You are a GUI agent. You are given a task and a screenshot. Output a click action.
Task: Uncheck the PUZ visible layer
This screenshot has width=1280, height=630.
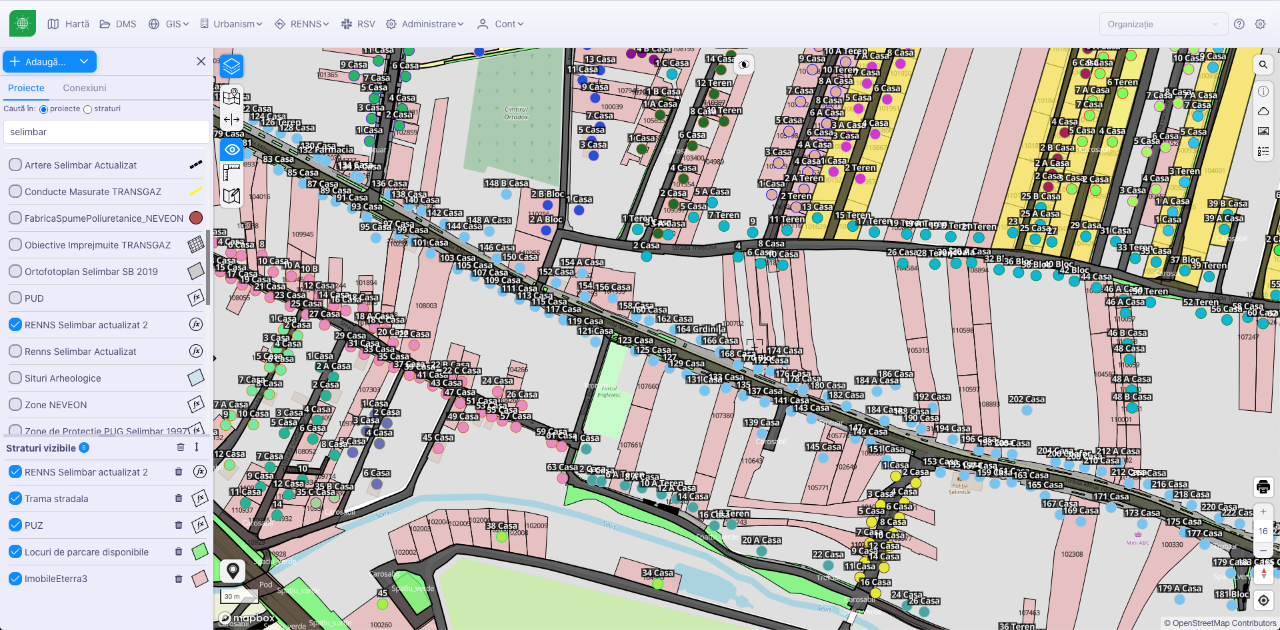tap(15, 525)
